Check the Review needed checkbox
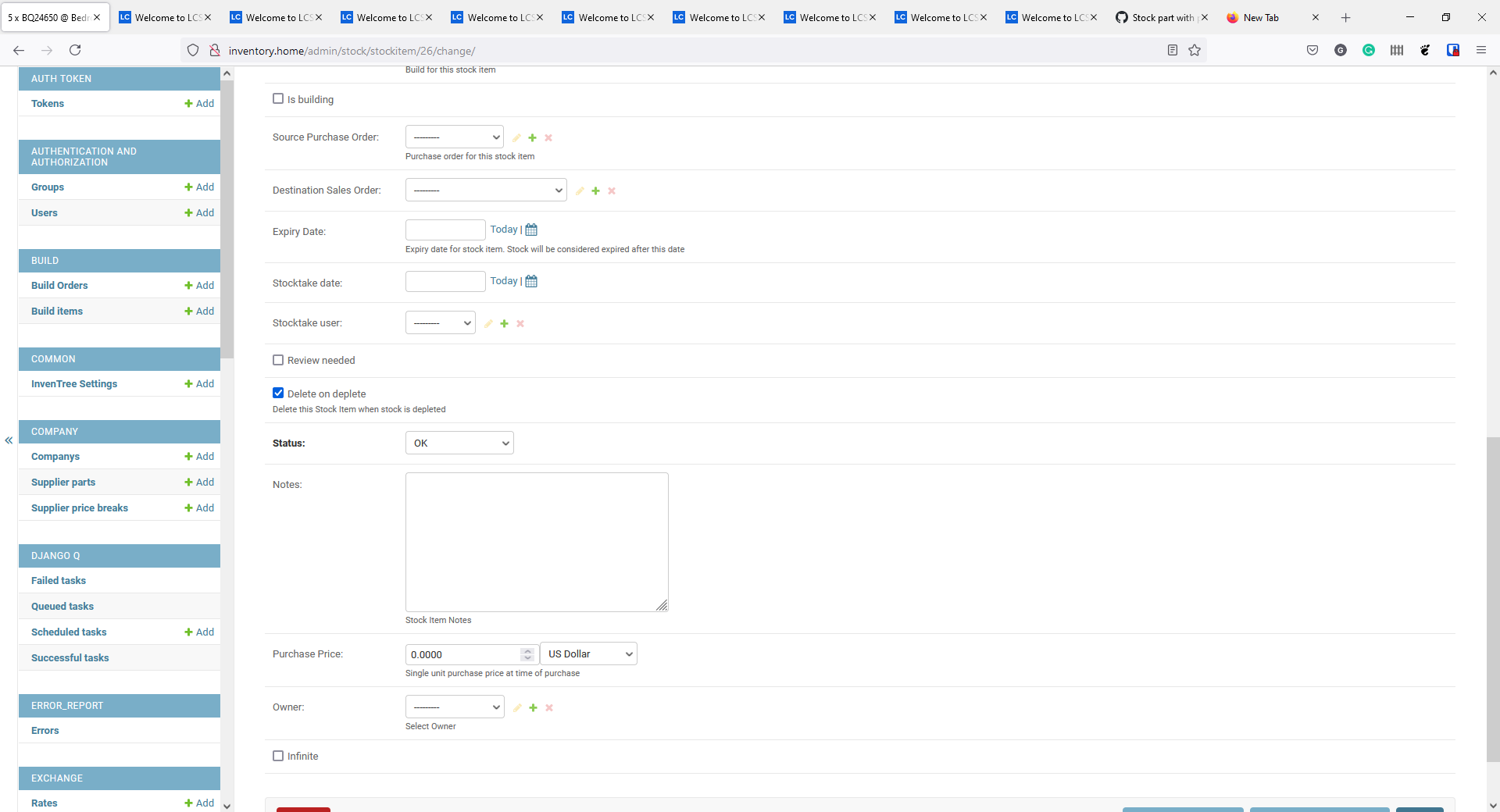This screenshot has width=1500, height=812. (279, 360)
